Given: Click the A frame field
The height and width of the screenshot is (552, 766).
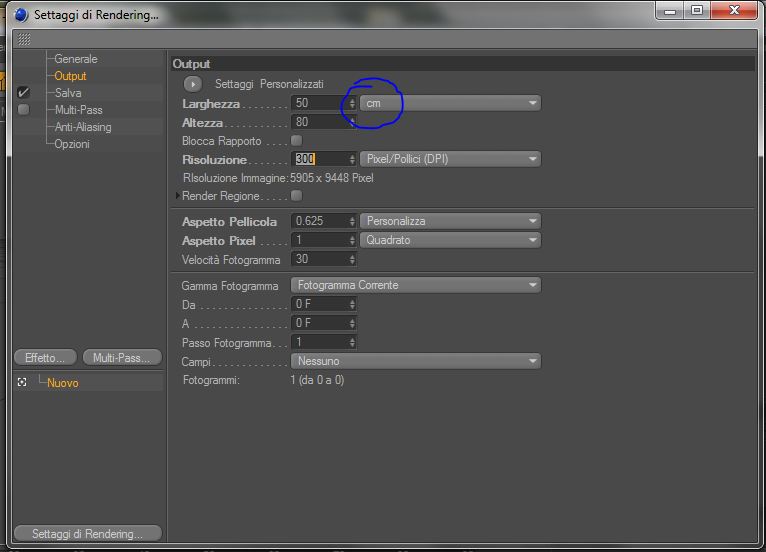Looking at the screenshot, I should [x=319, y=323].
